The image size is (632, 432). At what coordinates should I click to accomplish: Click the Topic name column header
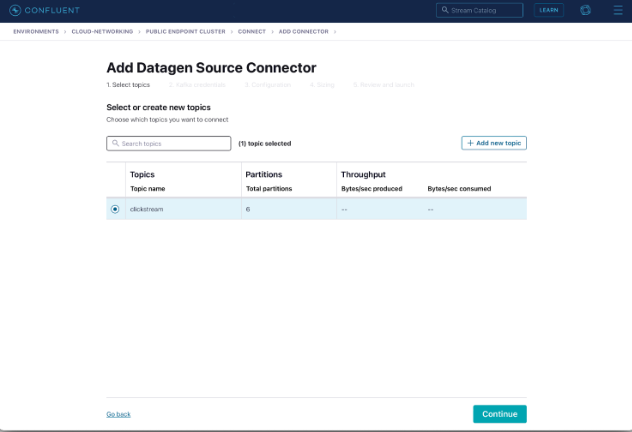(x=148, y=189)
